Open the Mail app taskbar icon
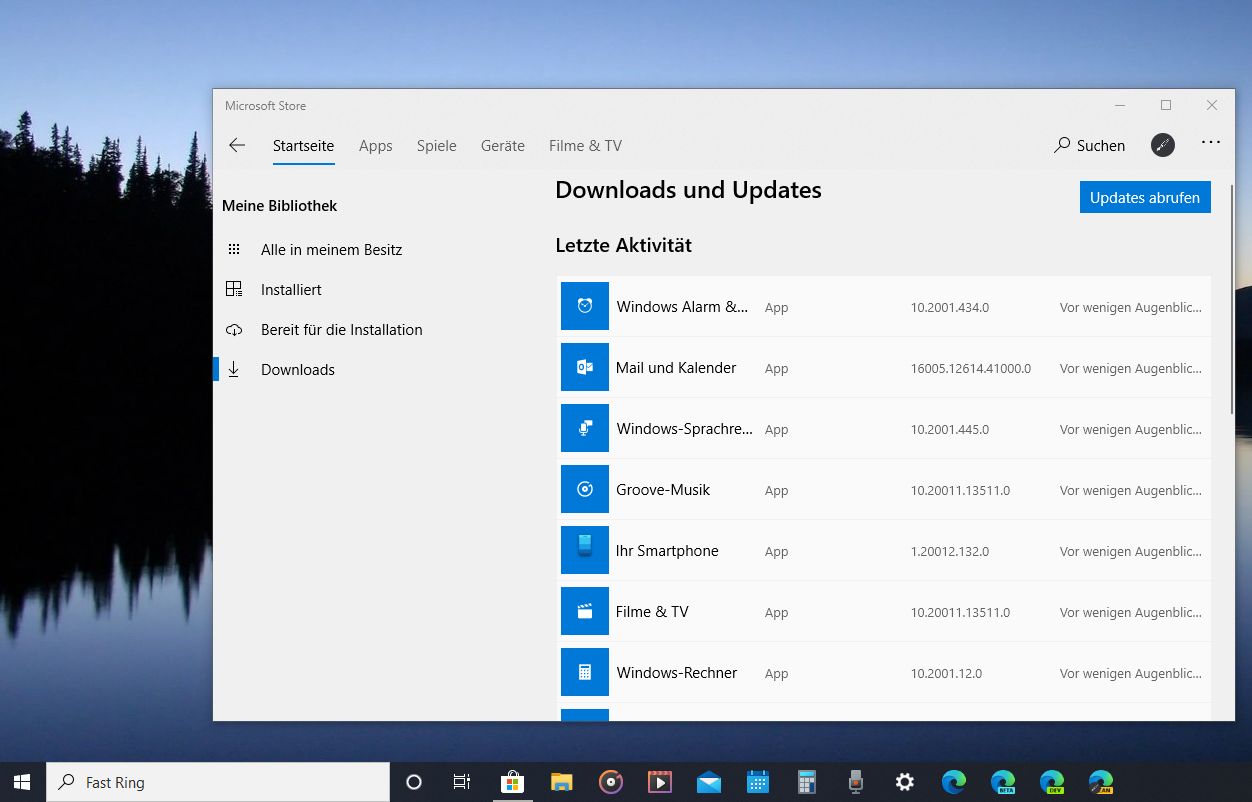Screen dimensions: 1252x802 (x=708, y=782)
